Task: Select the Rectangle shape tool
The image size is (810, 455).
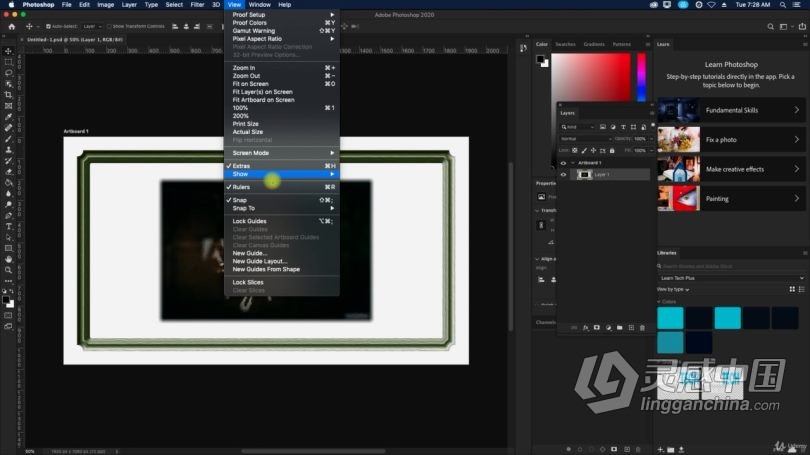Action: [x=8, y=248]
